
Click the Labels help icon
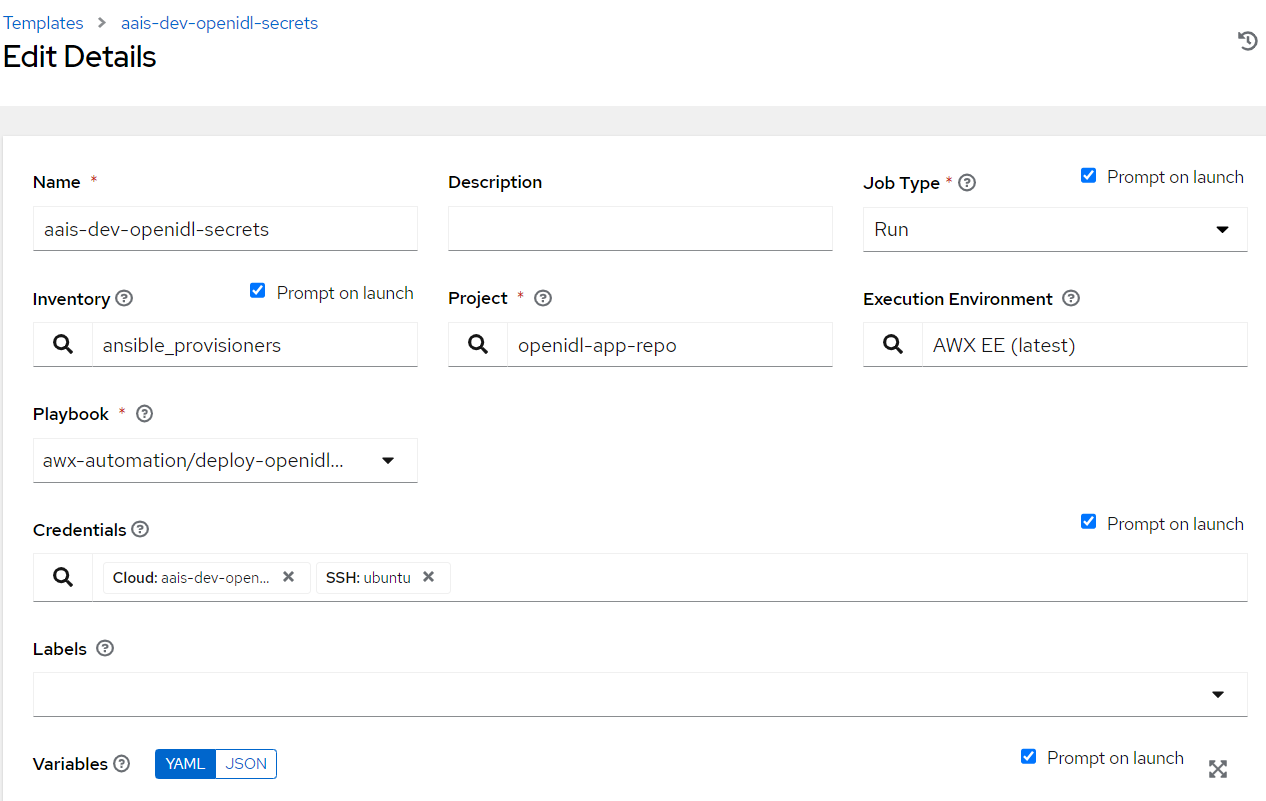105,648
